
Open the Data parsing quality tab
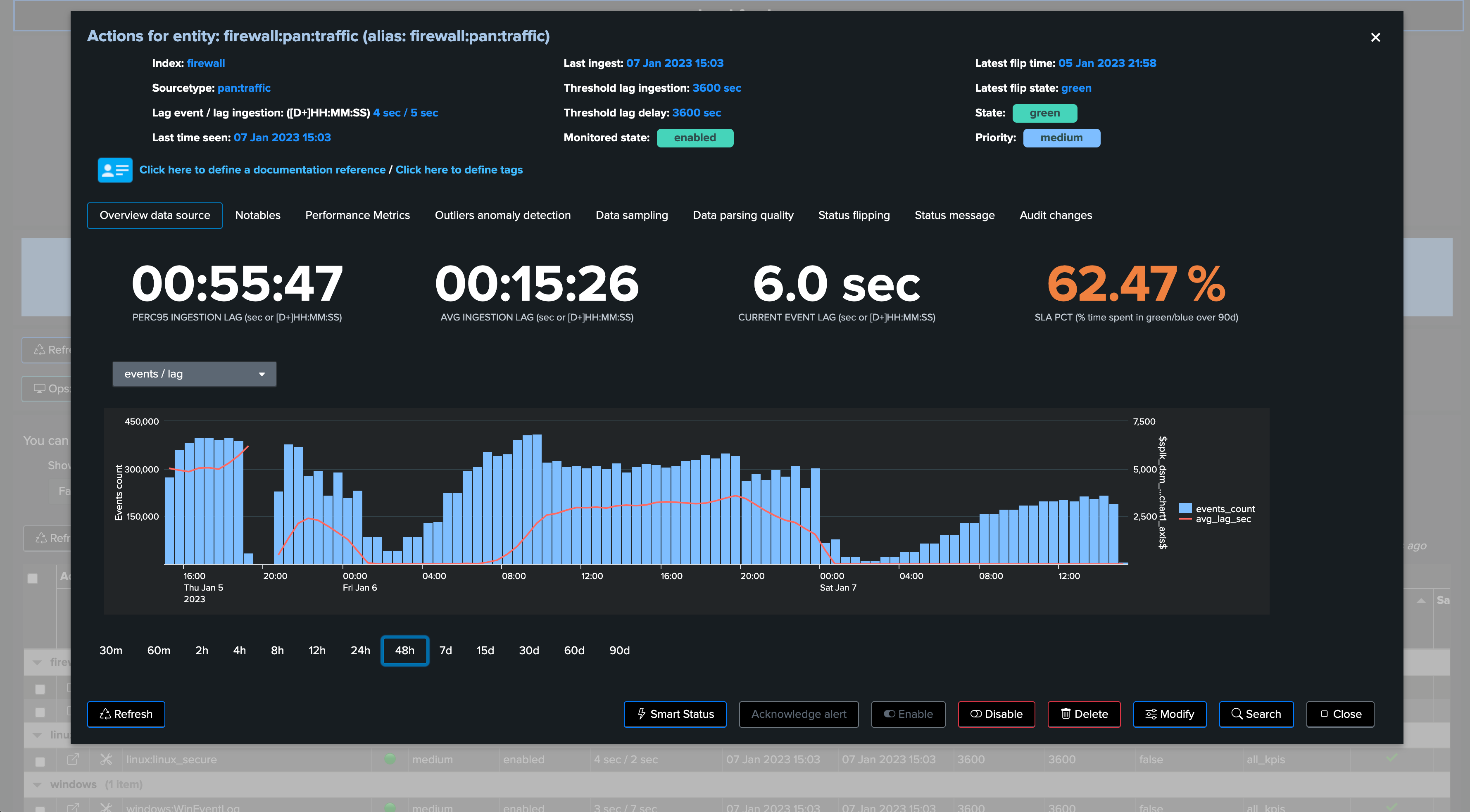point(742,215)
